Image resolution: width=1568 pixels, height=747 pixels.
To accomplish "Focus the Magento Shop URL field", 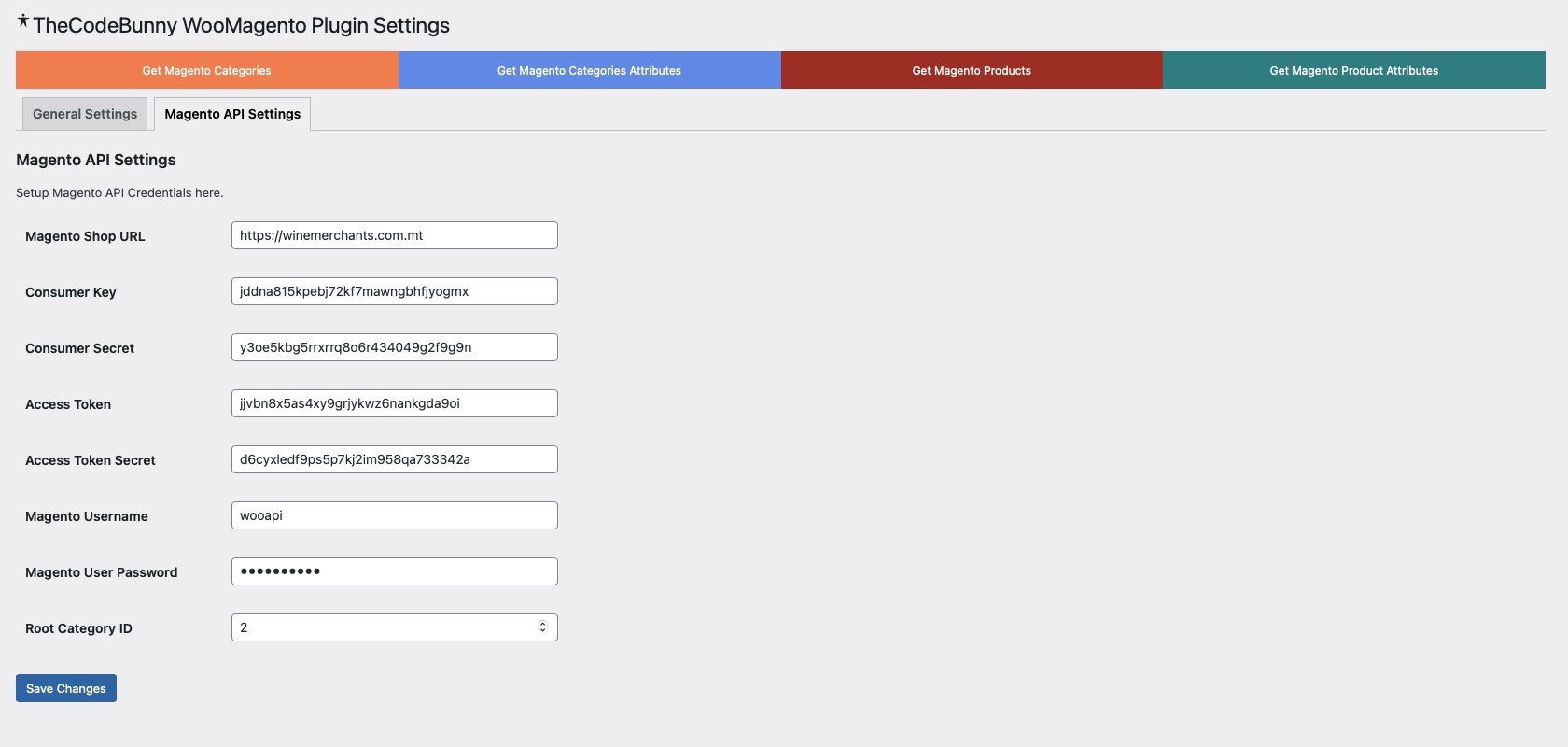I will (x=395, y=235).
